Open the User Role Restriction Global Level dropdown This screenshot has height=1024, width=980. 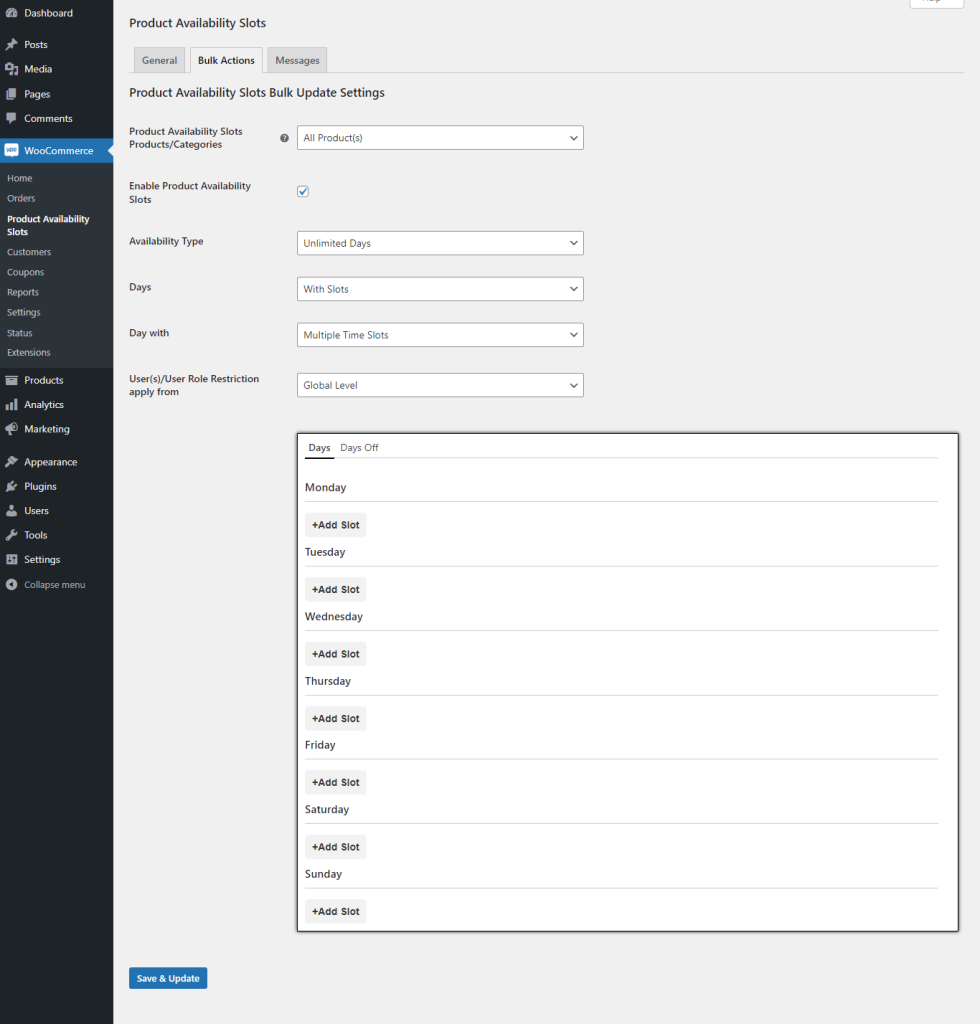point(440,385)
